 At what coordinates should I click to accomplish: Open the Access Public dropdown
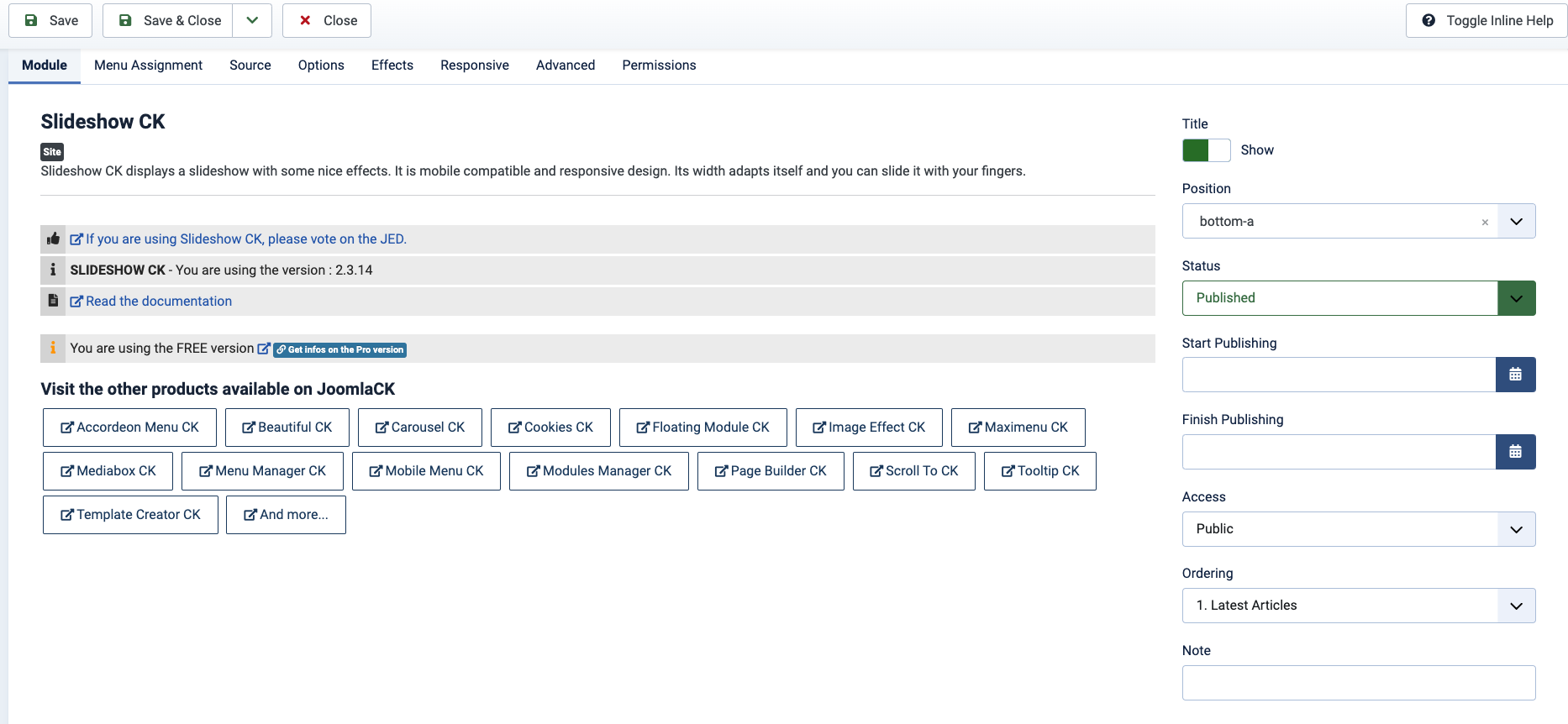pos(1359,529)
